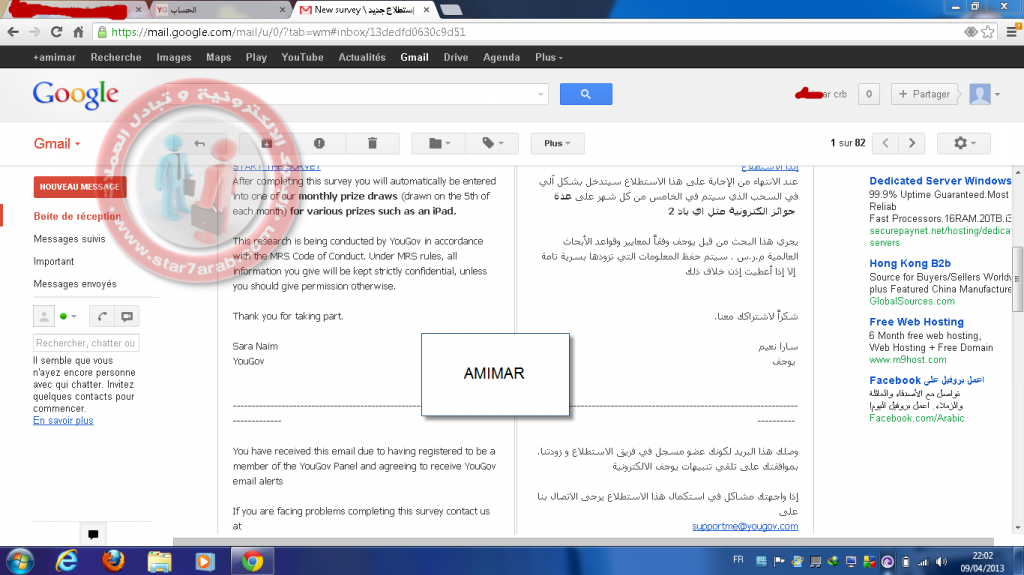Click the chat bubble icon button
Image resolution: width=1024 pixels, height=575 pixels.
(x=127, y=316)
